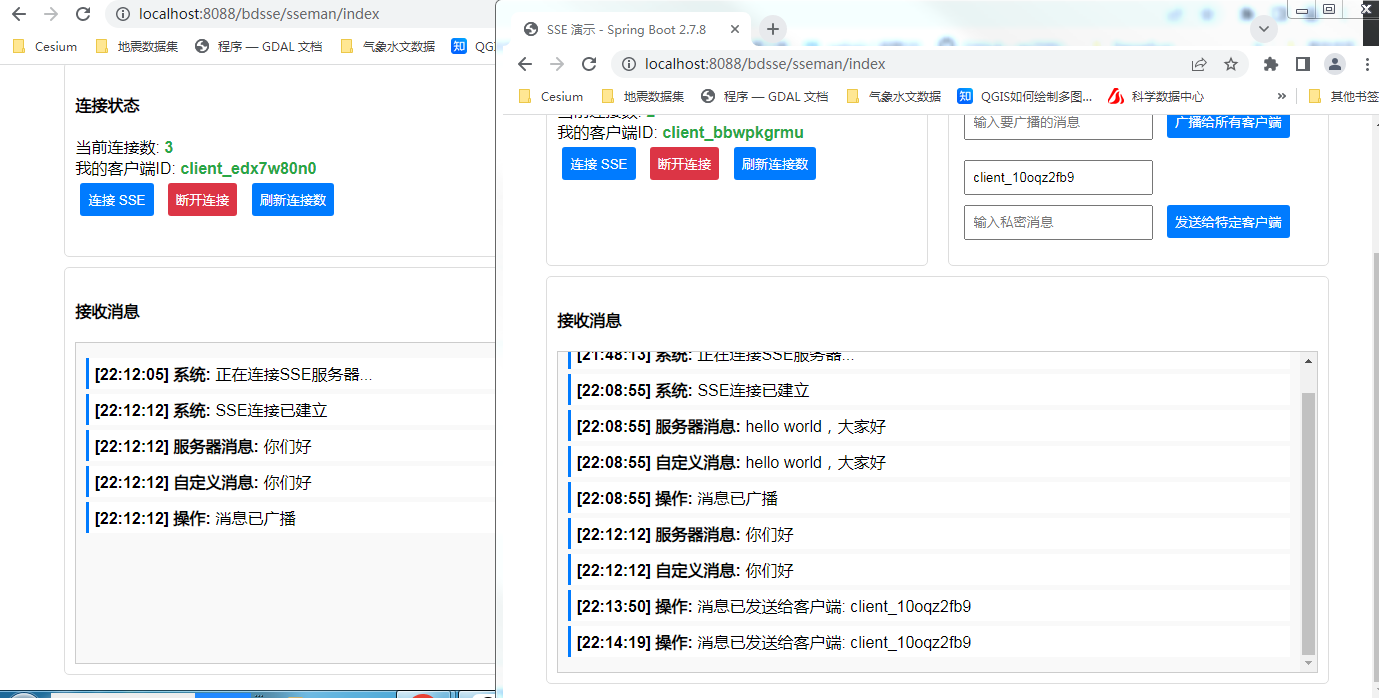Click 刷新连接数 in front window
This screenshot has height=698, width=1379.
pyautogui.click(x=775, y=164)
